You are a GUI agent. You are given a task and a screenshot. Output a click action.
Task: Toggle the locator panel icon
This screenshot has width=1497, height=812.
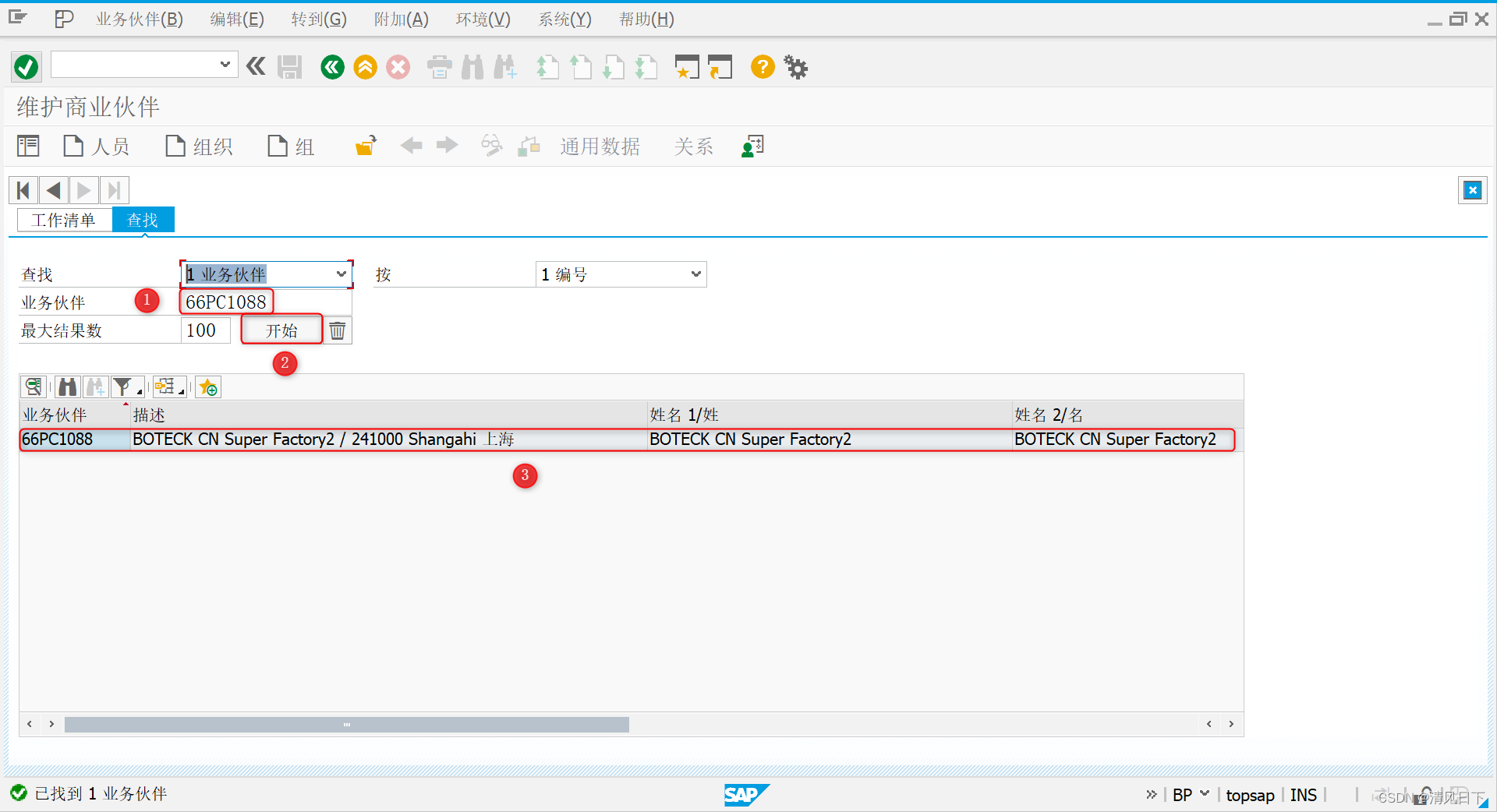(x=28, y=146)
